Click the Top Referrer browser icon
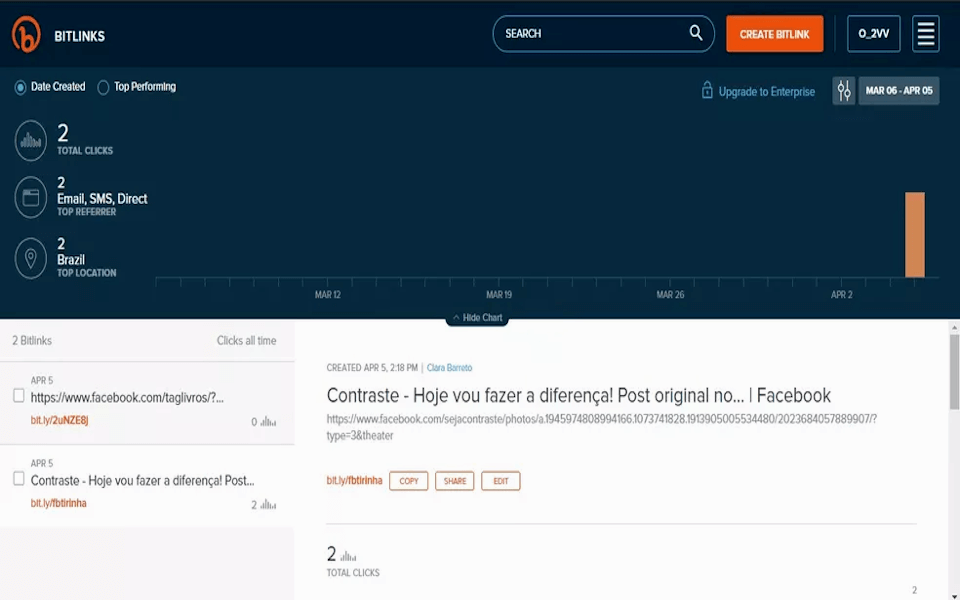The width and height of the screenshot is (960, 600). [x=31, y=197]
